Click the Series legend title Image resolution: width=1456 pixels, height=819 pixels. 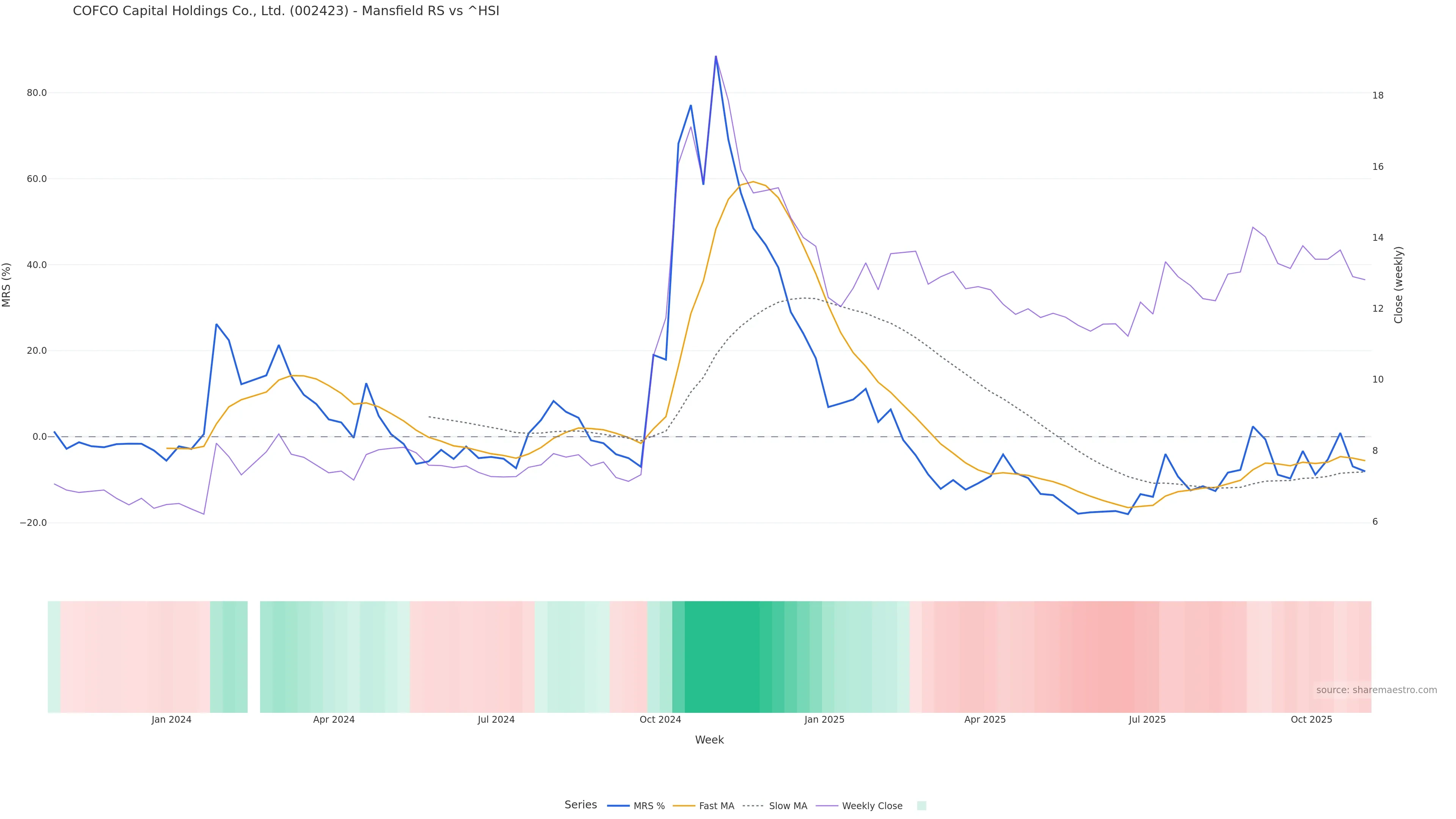click(581, 805)
